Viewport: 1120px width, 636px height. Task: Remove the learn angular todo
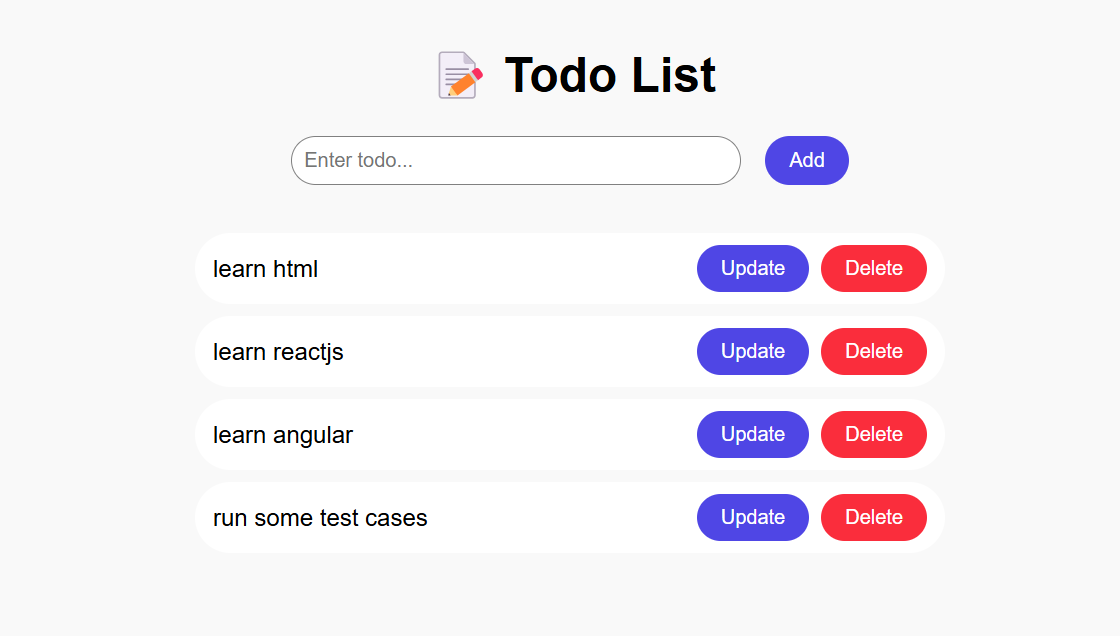[873, 434]
